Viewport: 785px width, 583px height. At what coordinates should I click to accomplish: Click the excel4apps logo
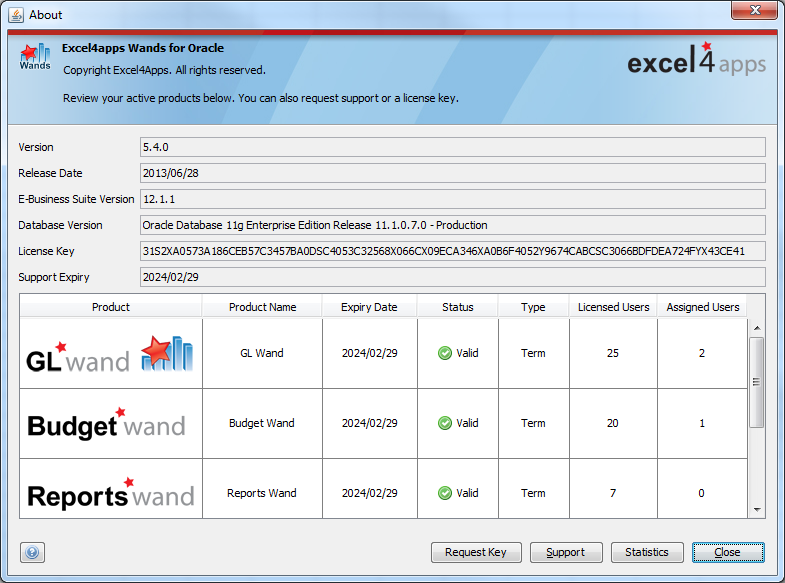(696, 60)
